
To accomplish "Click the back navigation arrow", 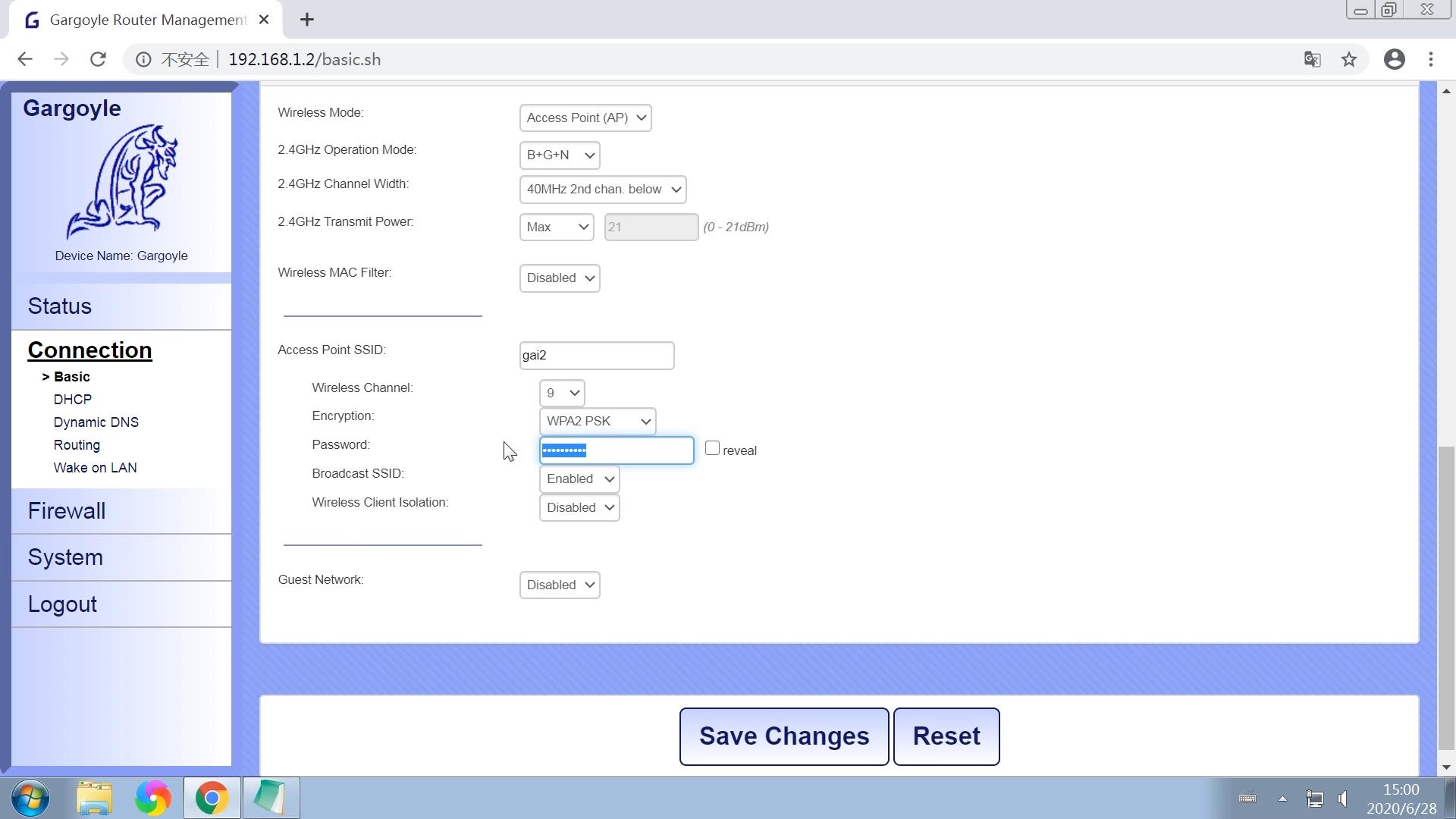I will (25, 59).
